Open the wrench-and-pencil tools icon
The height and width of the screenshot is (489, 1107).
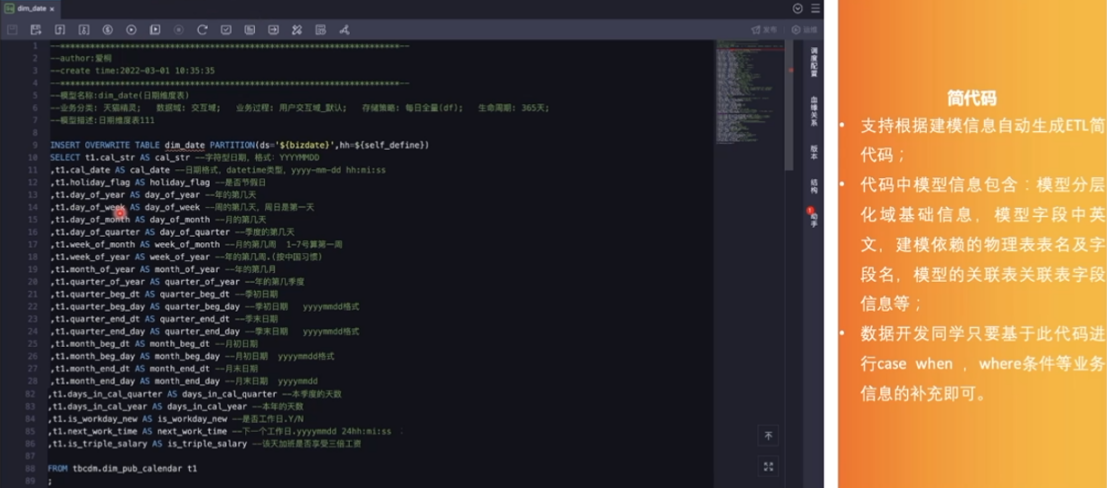click(297, 30)
